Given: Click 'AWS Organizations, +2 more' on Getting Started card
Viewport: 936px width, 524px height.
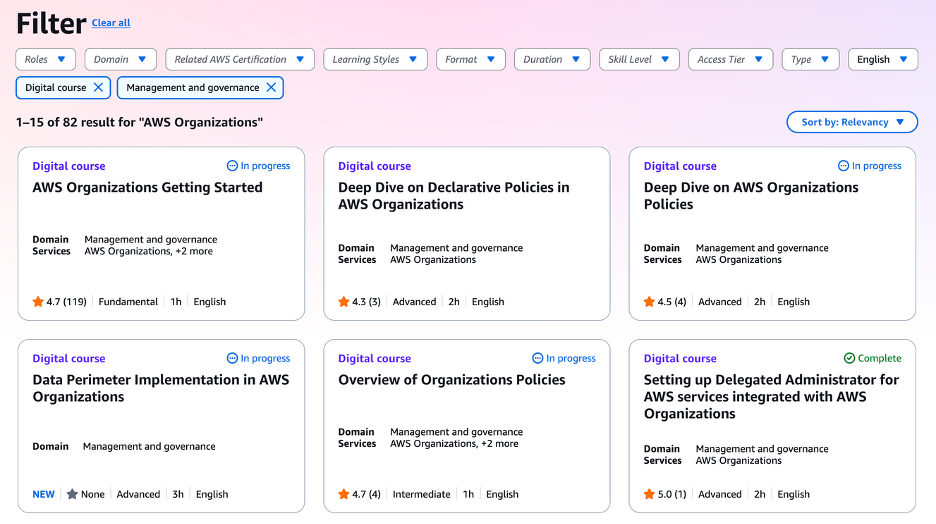Looking at the screenshot, I should tap(149, 251).
